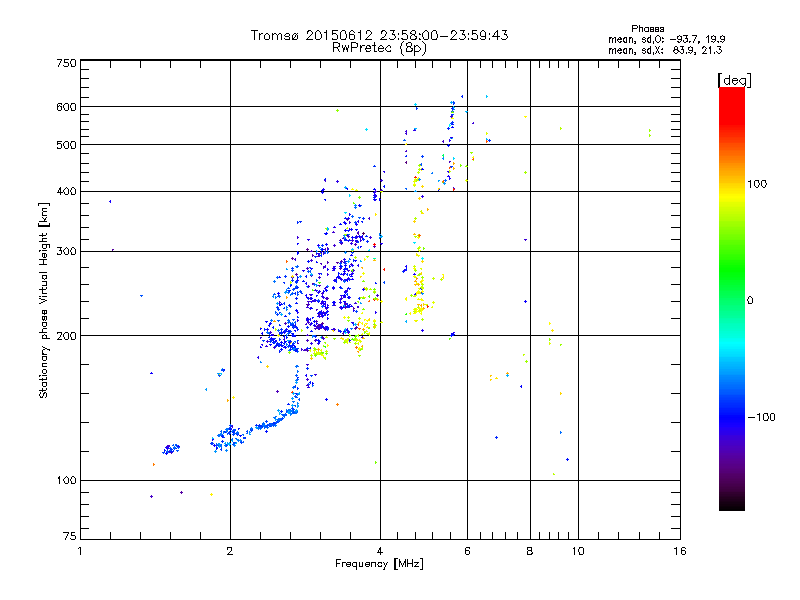Click the y-axis tick label '75'
The image size is (800, 600).
[70, 536]
